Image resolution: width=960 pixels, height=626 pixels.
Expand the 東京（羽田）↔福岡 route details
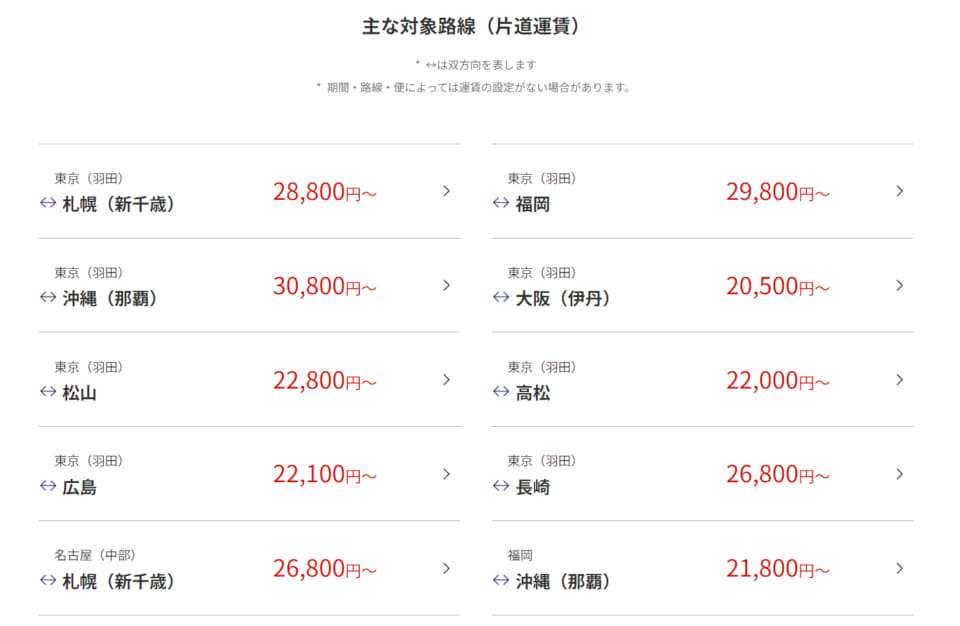click(898, 191)
